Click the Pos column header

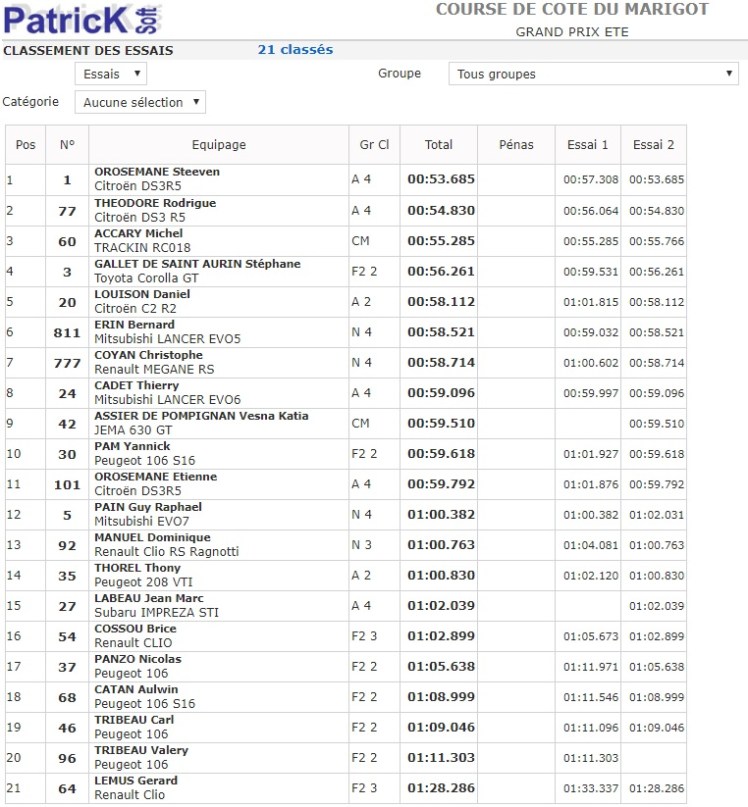click(26, 145)
